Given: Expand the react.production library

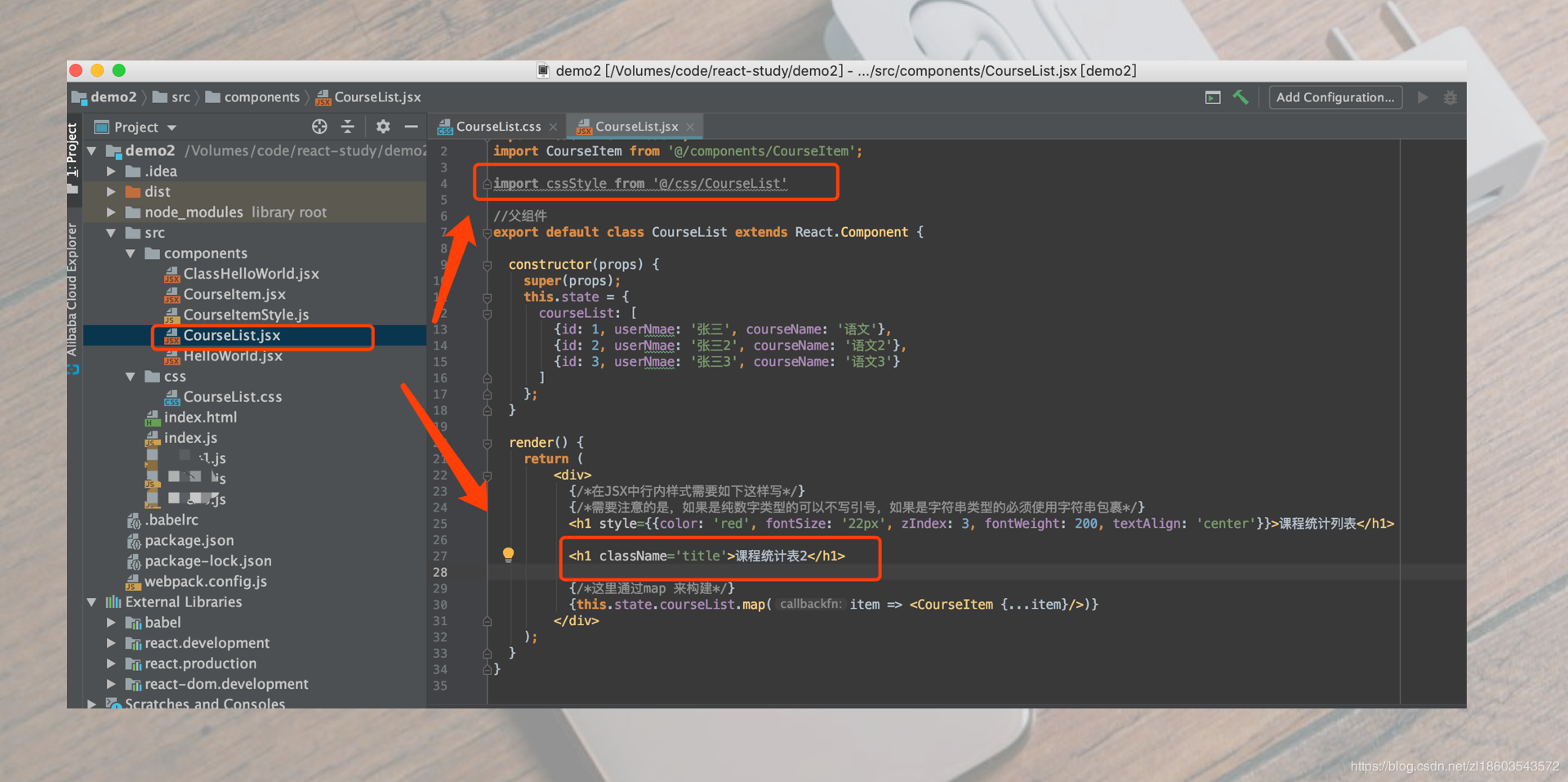Looking at the screenshot, I should [111, 664].
